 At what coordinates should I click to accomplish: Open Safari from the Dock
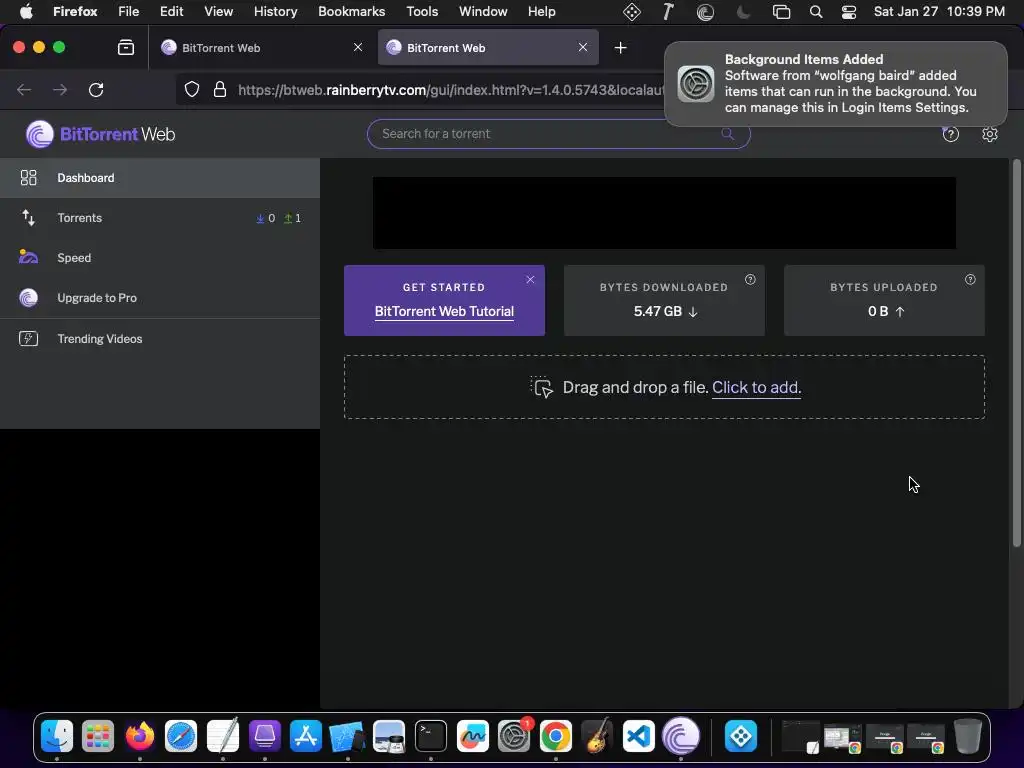click(181, 736)
